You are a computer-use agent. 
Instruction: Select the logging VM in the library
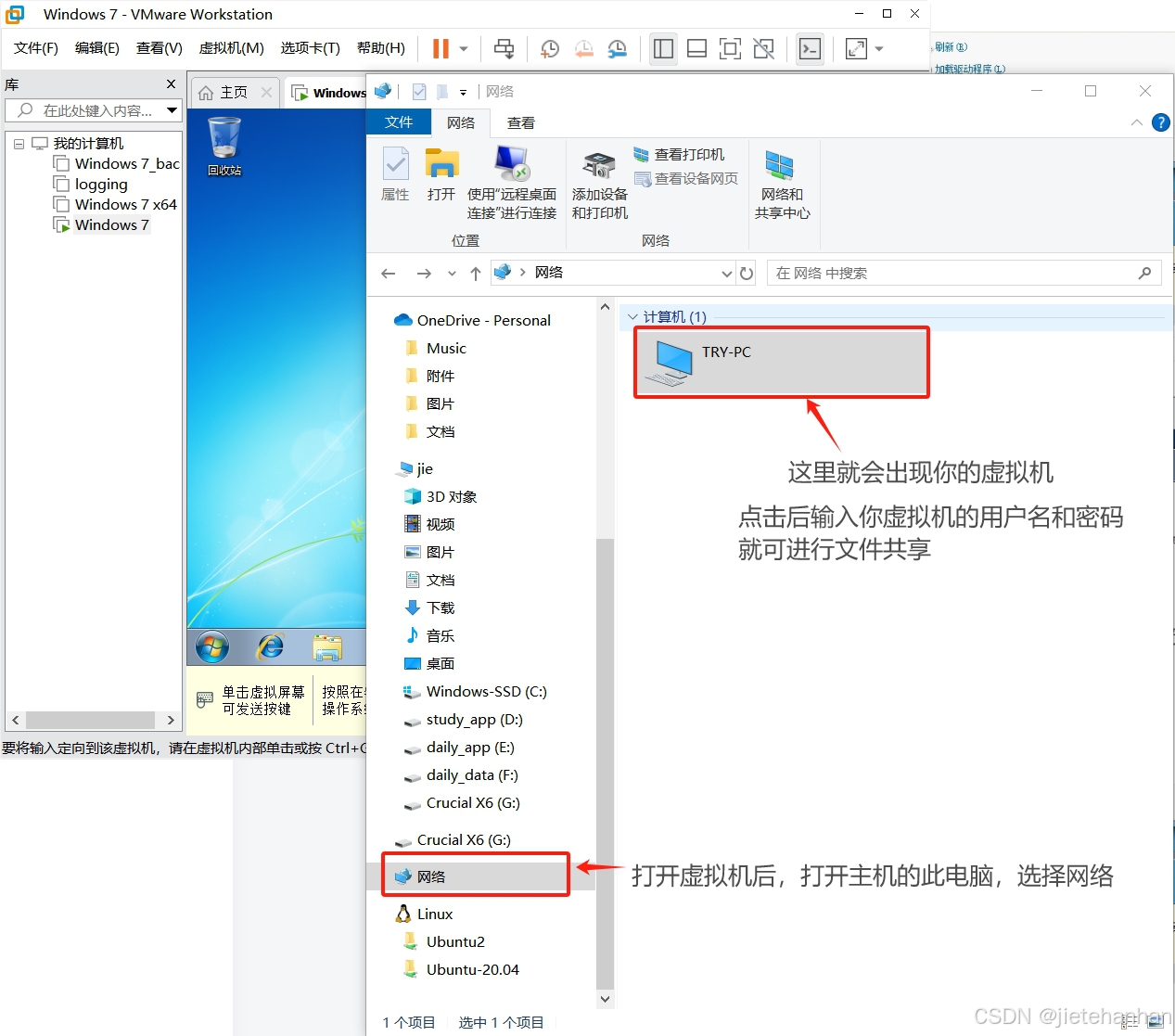(101, 184)
